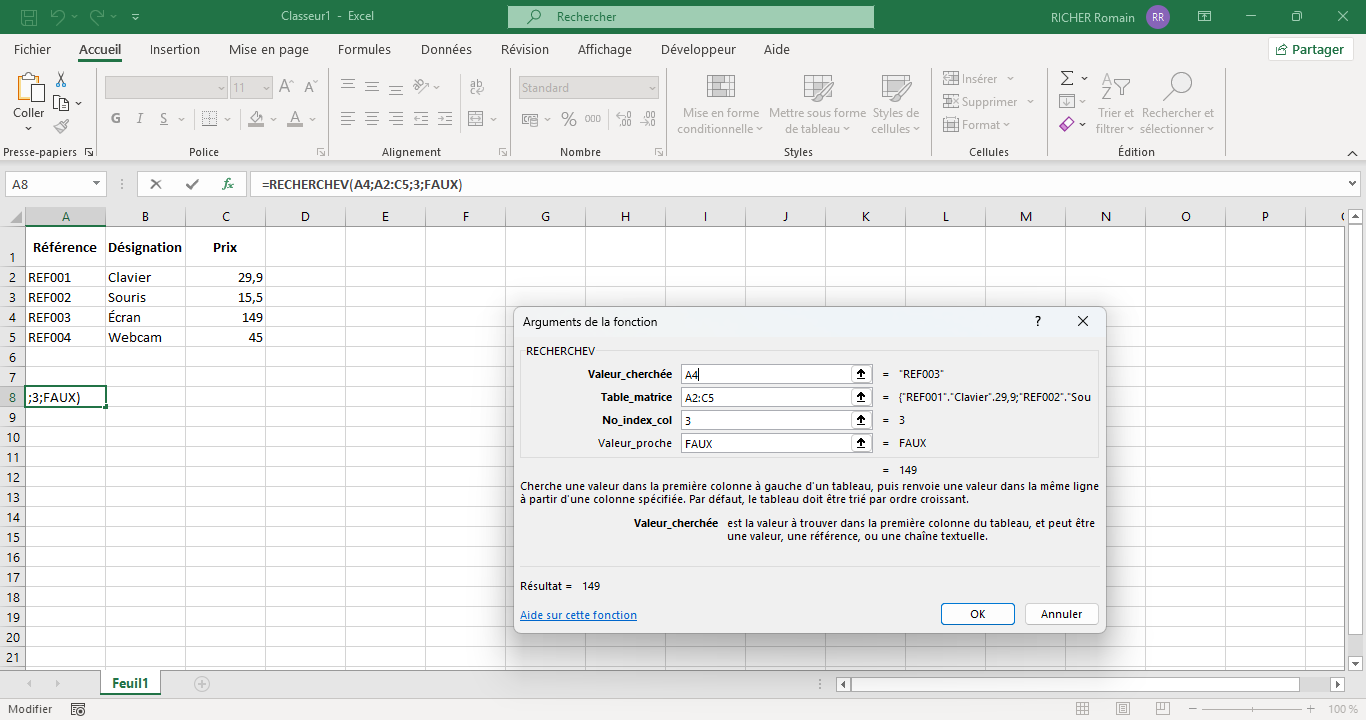Click the Remplissage fill-down icon
1366x720 pixels.
point(1067,101)
